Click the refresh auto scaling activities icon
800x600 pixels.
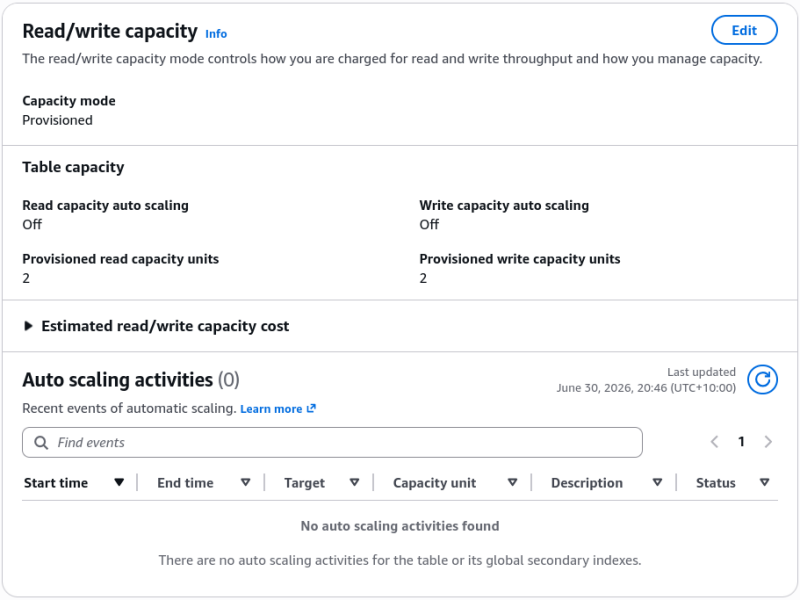(762, 380)
